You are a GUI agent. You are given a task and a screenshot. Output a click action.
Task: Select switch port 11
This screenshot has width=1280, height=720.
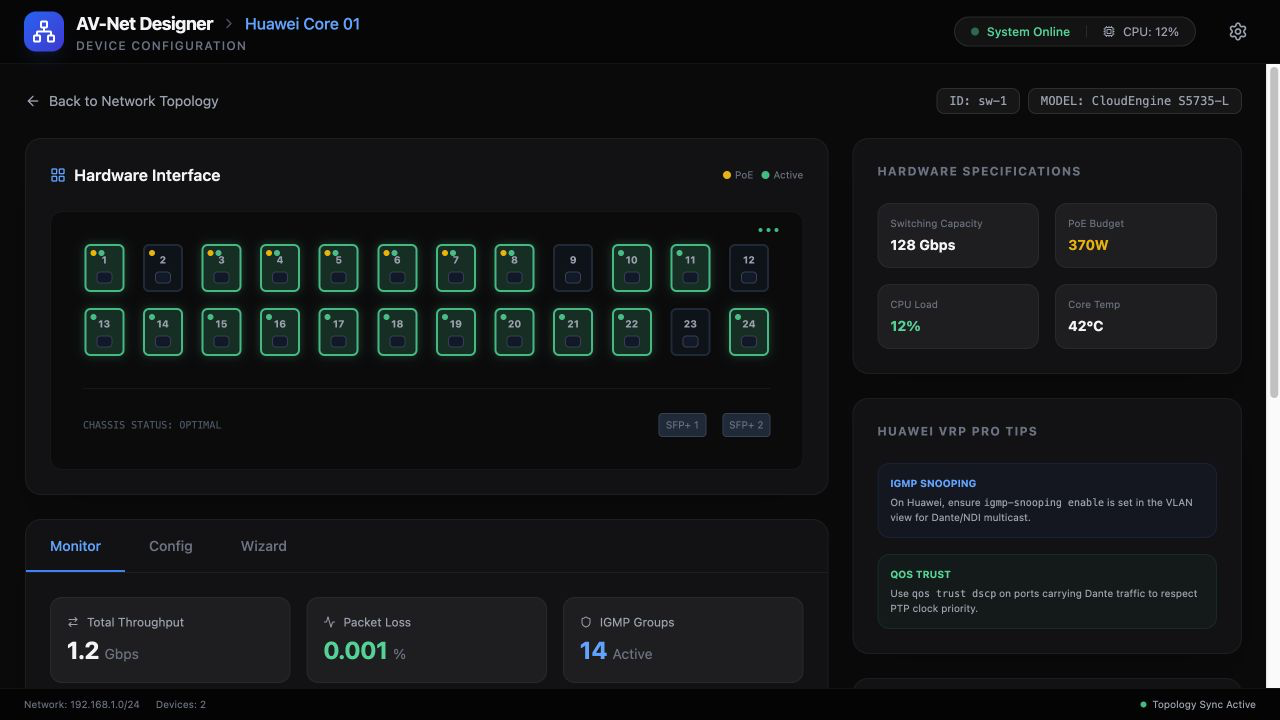coord(690,268)
